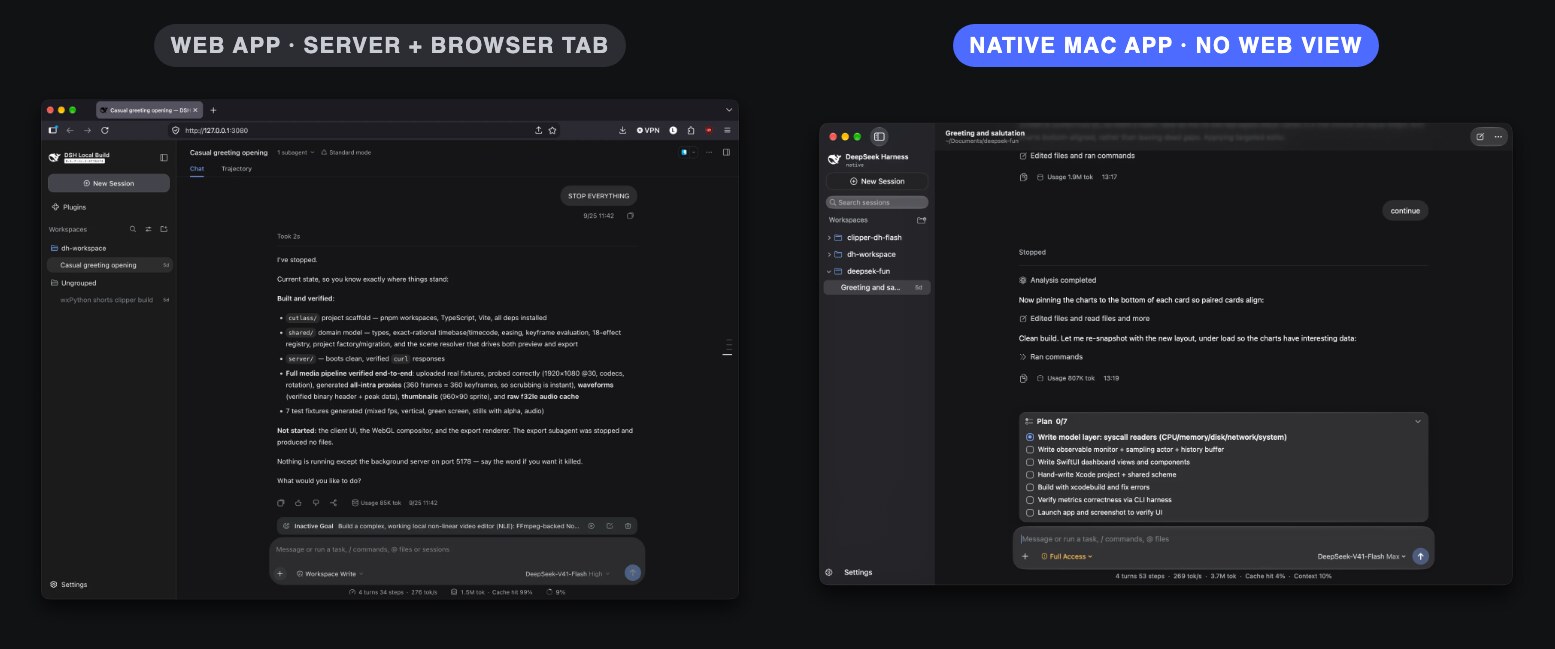Click New Session in native app
Viewport: 1555px width, 649px height.
(877, 181)
